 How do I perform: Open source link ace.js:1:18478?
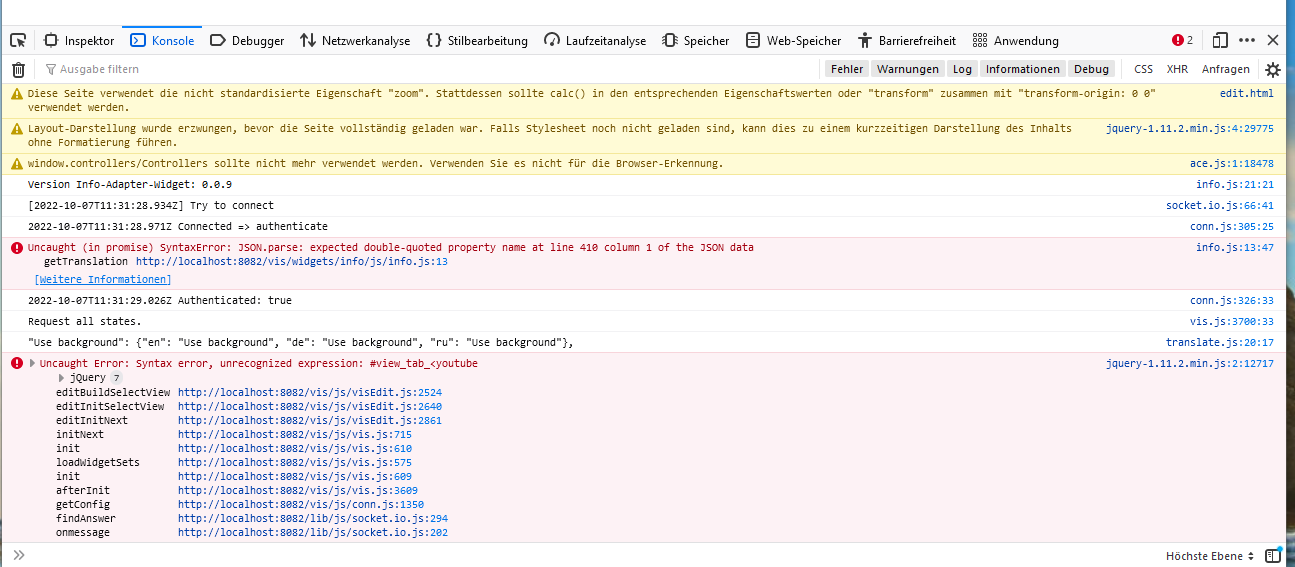1232,163
